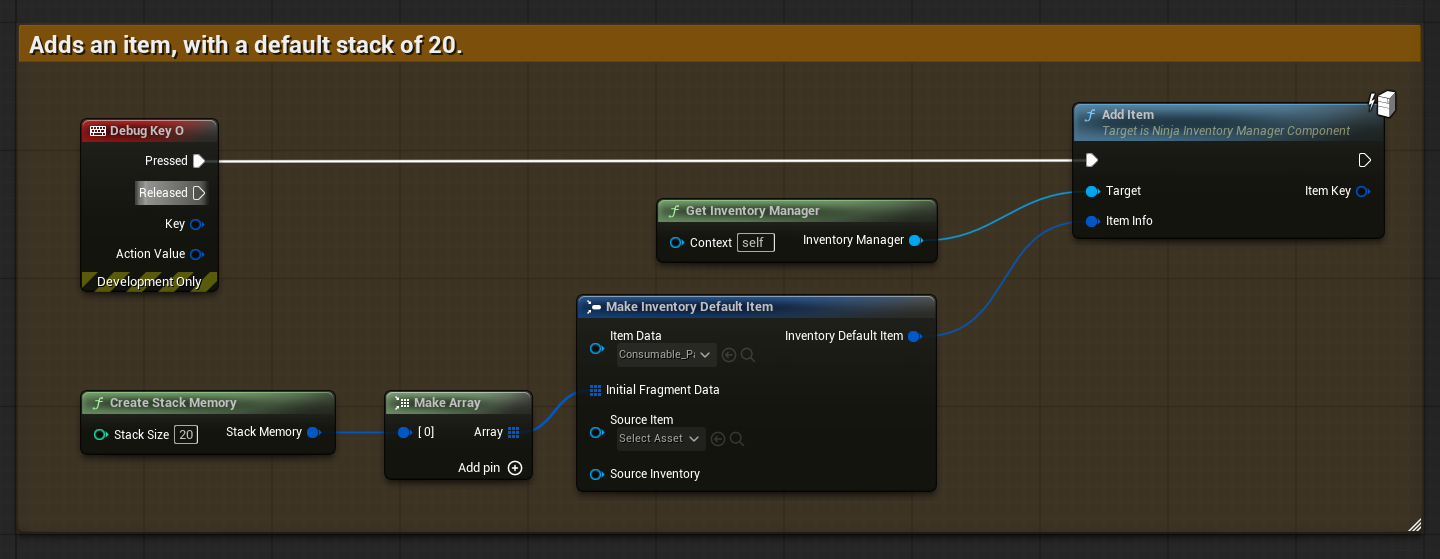1440x559 pixels.
Task: Browse to Source Item asset with magnifier icon
Action: pyautogui.click(x=737, y=439)
